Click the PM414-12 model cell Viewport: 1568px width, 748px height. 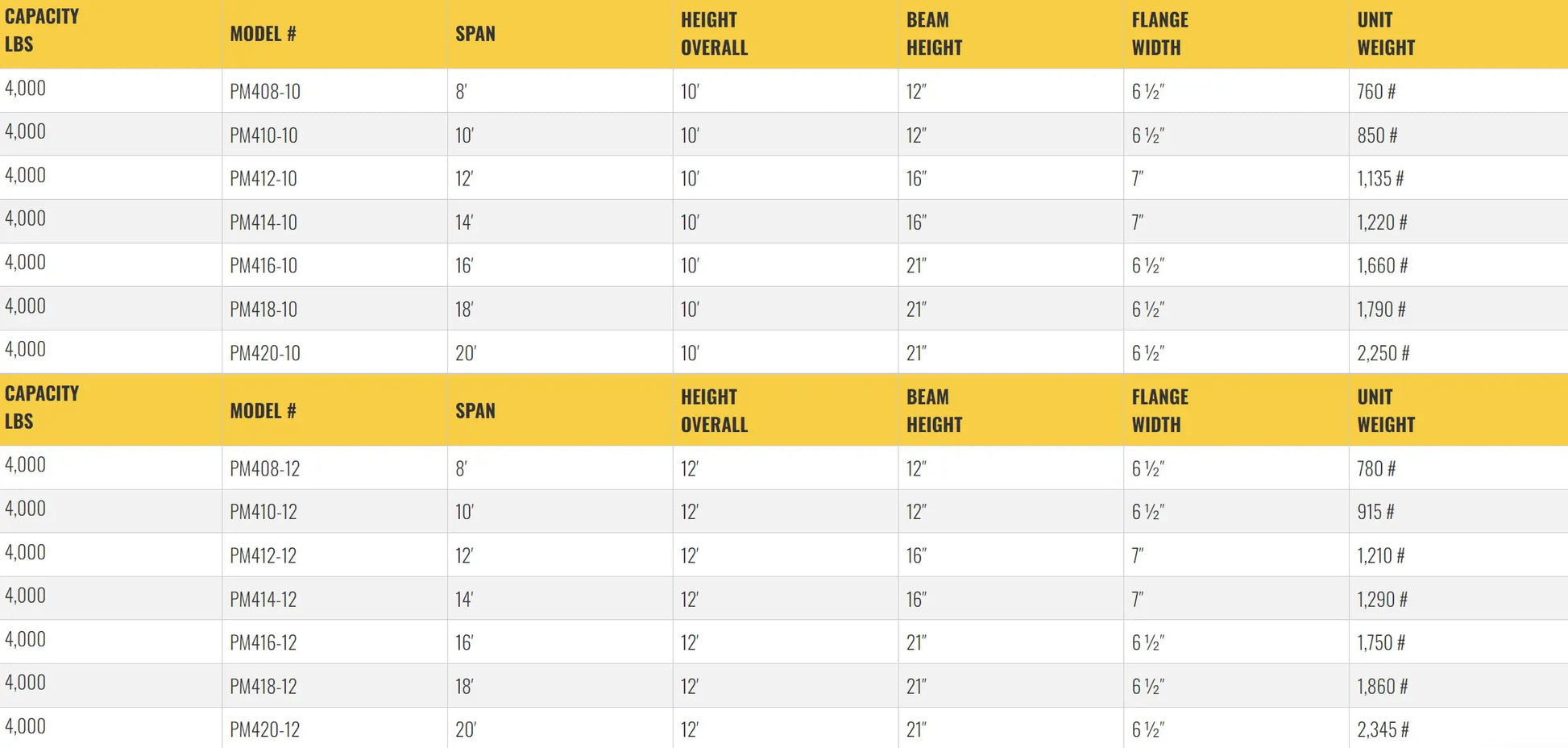click(x=263, y=600)
